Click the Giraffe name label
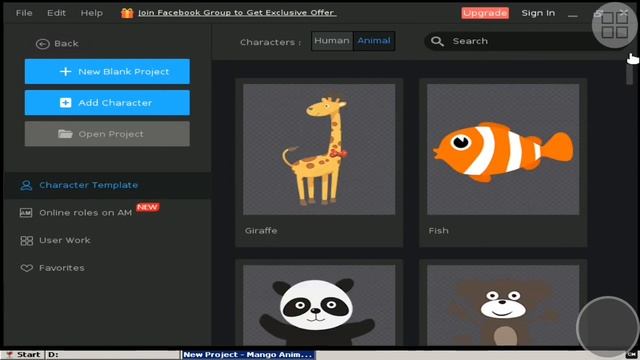 261,231
